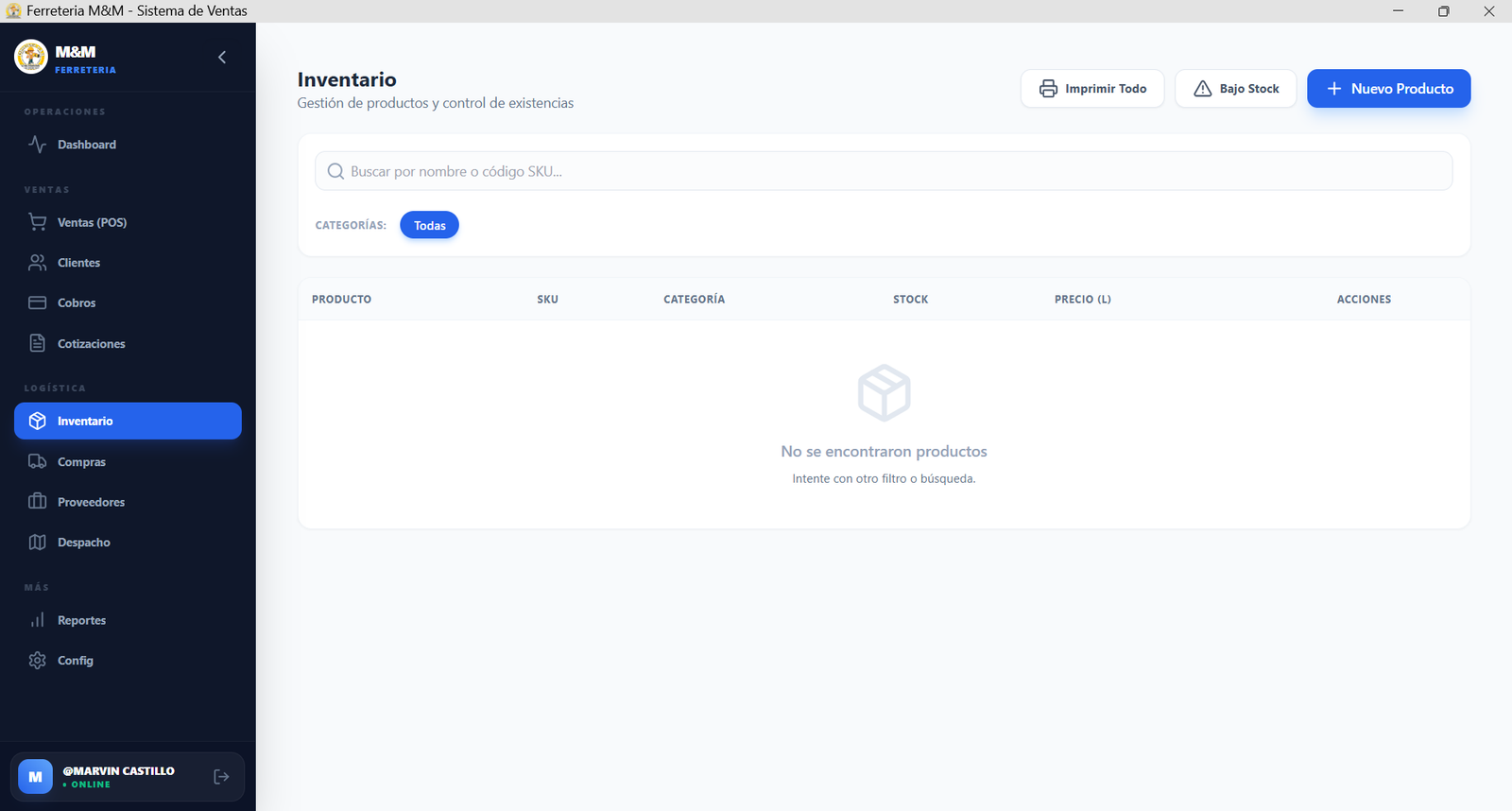This screenshot has height=811, width=1512.
Task: Go to the Dashboard menu label
Action: 87,145
